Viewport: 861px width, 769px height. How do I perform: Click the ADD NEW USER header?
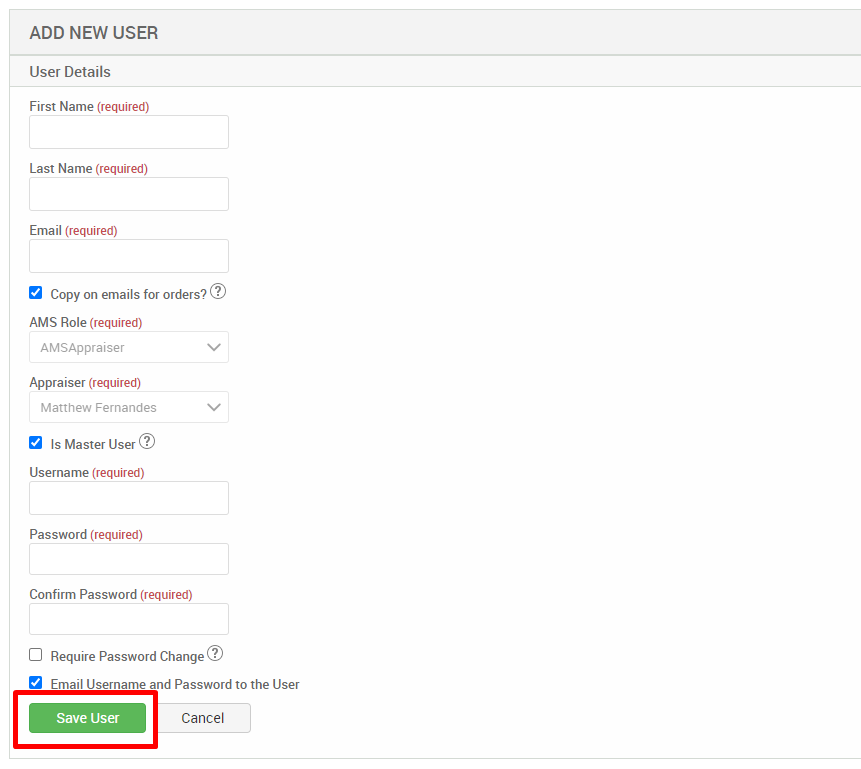[x=93, y=32]
